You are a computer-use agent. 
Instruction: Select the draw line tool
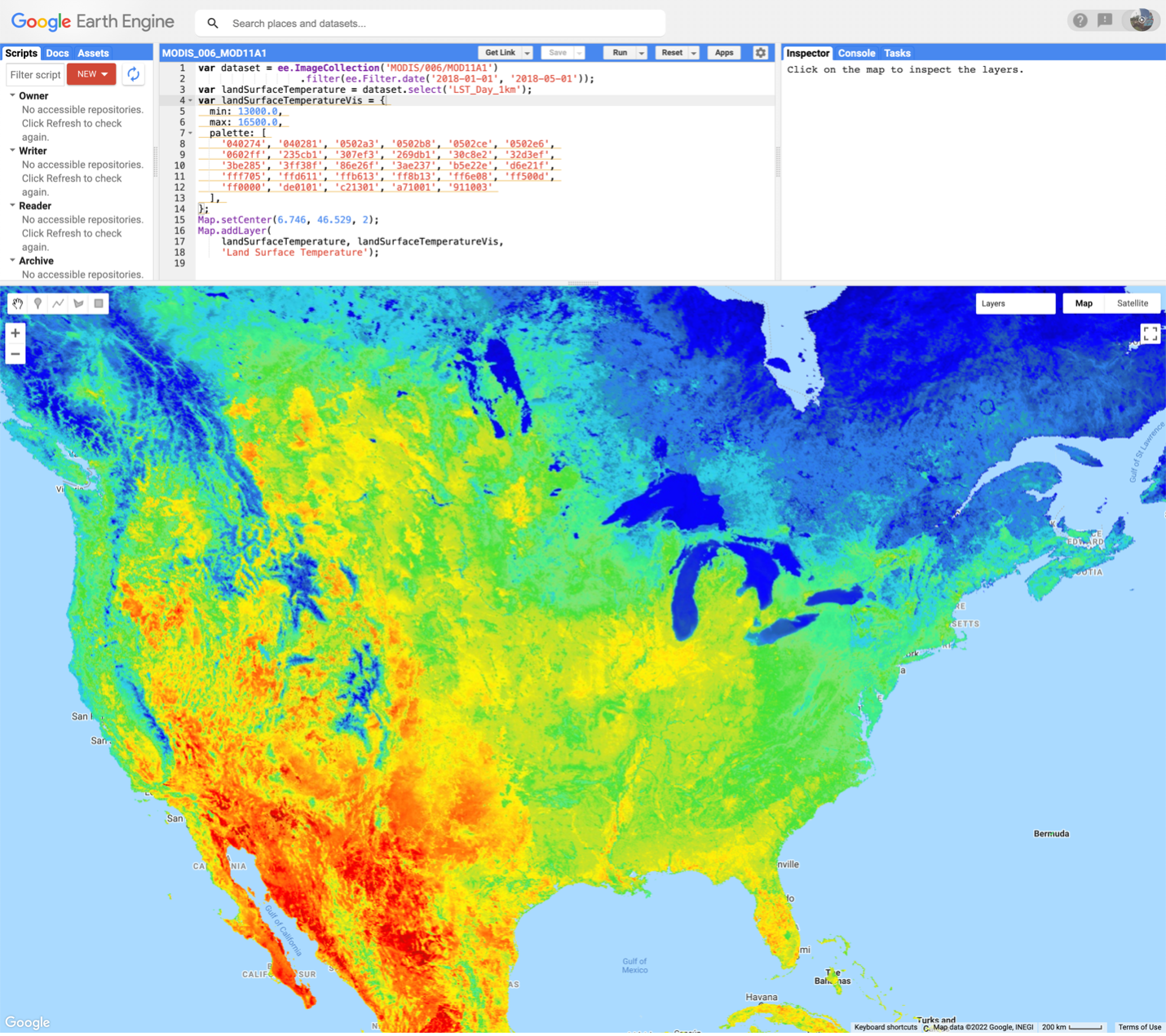click(x=58, y=303)
